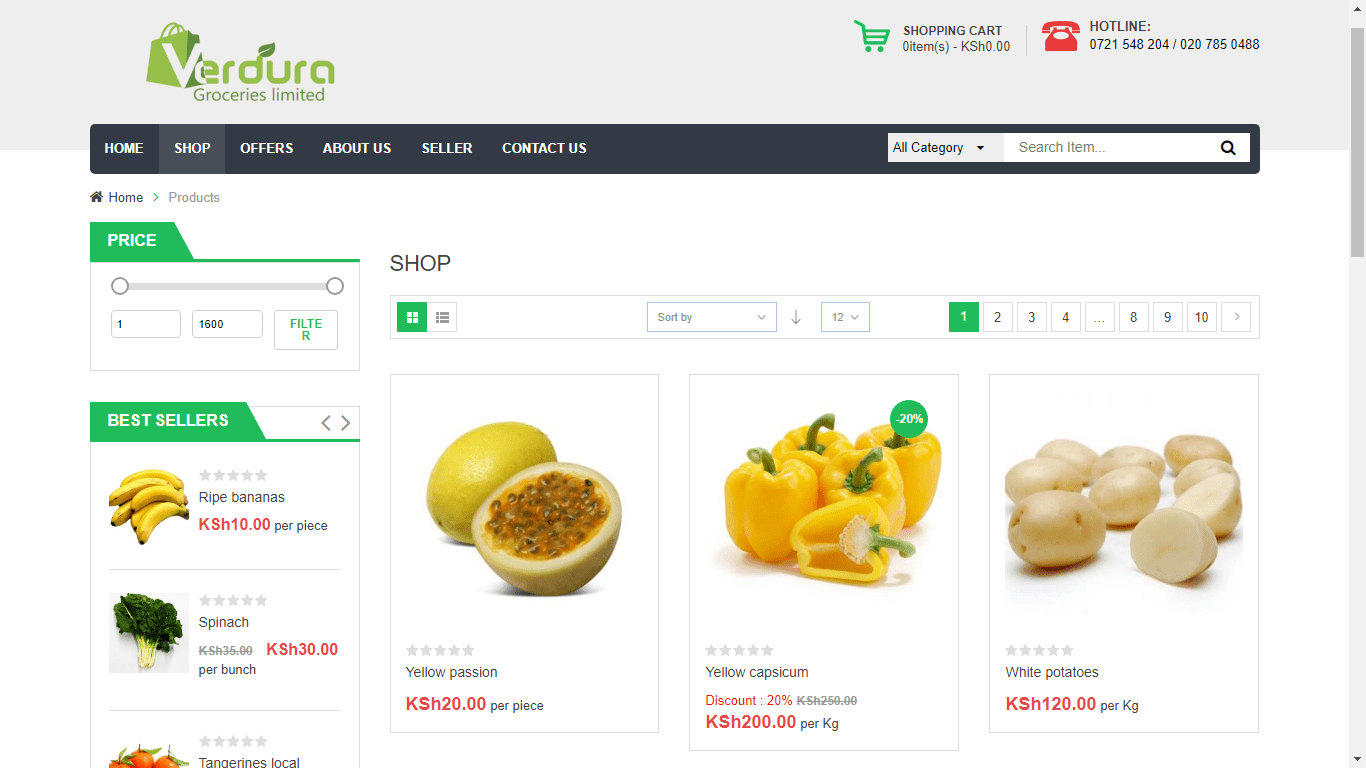Viewport: 1366px width, 768px height.
Task: Show next best sellers with right chevron
Action: (x=346, y=423)
